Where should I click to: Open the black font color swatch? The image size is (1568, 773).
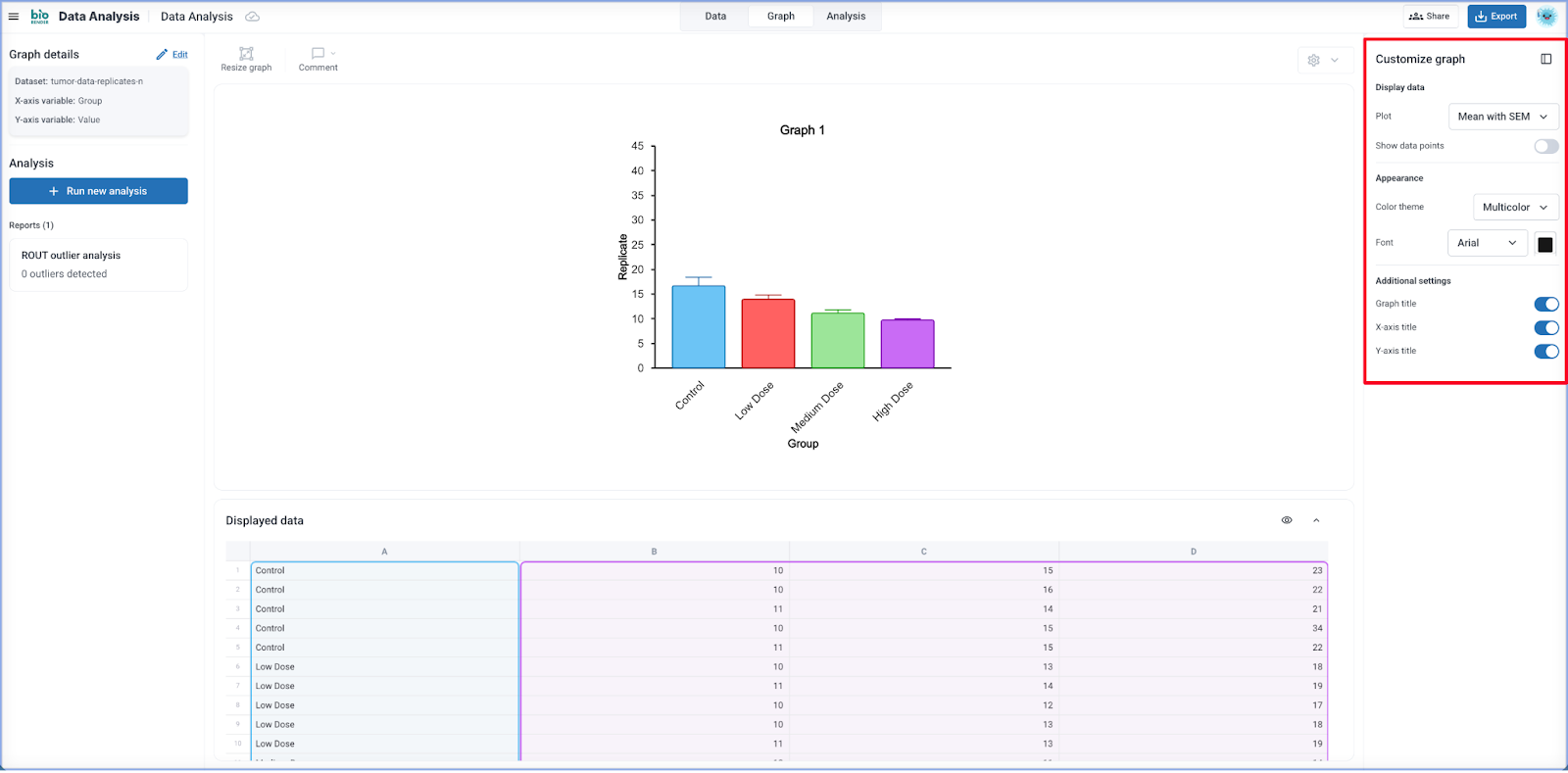point(1545,244)
